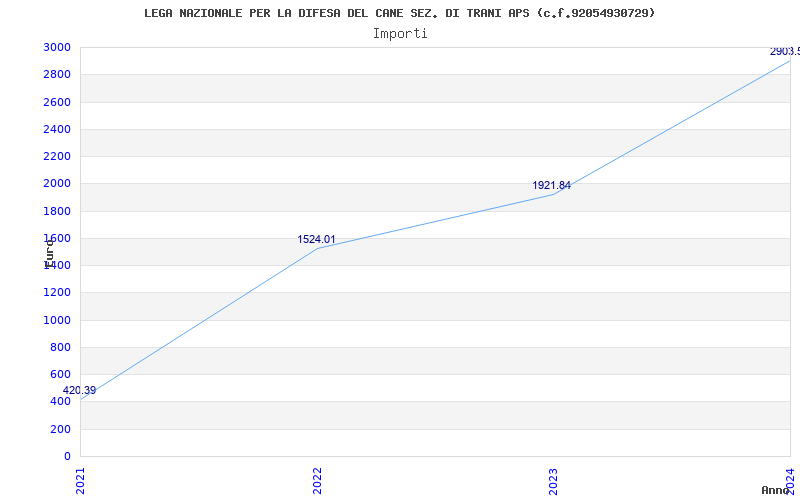Click the 420.39 data point label
The height and width of the screenshot is (500, 800).
(79, 390)
